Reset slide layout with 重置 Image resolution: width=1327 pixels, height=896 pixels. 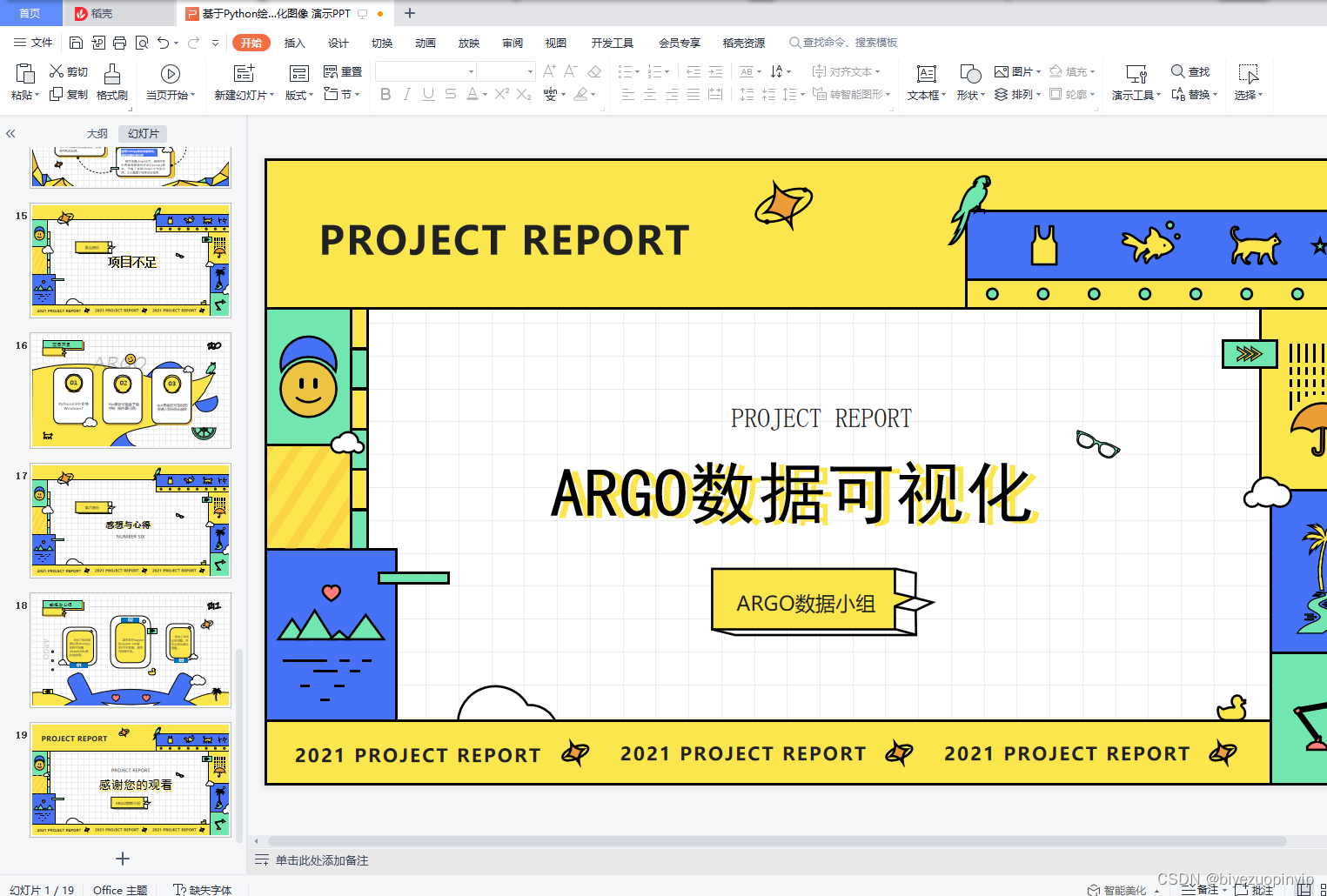pyautogui.click(x=343, y=71)
